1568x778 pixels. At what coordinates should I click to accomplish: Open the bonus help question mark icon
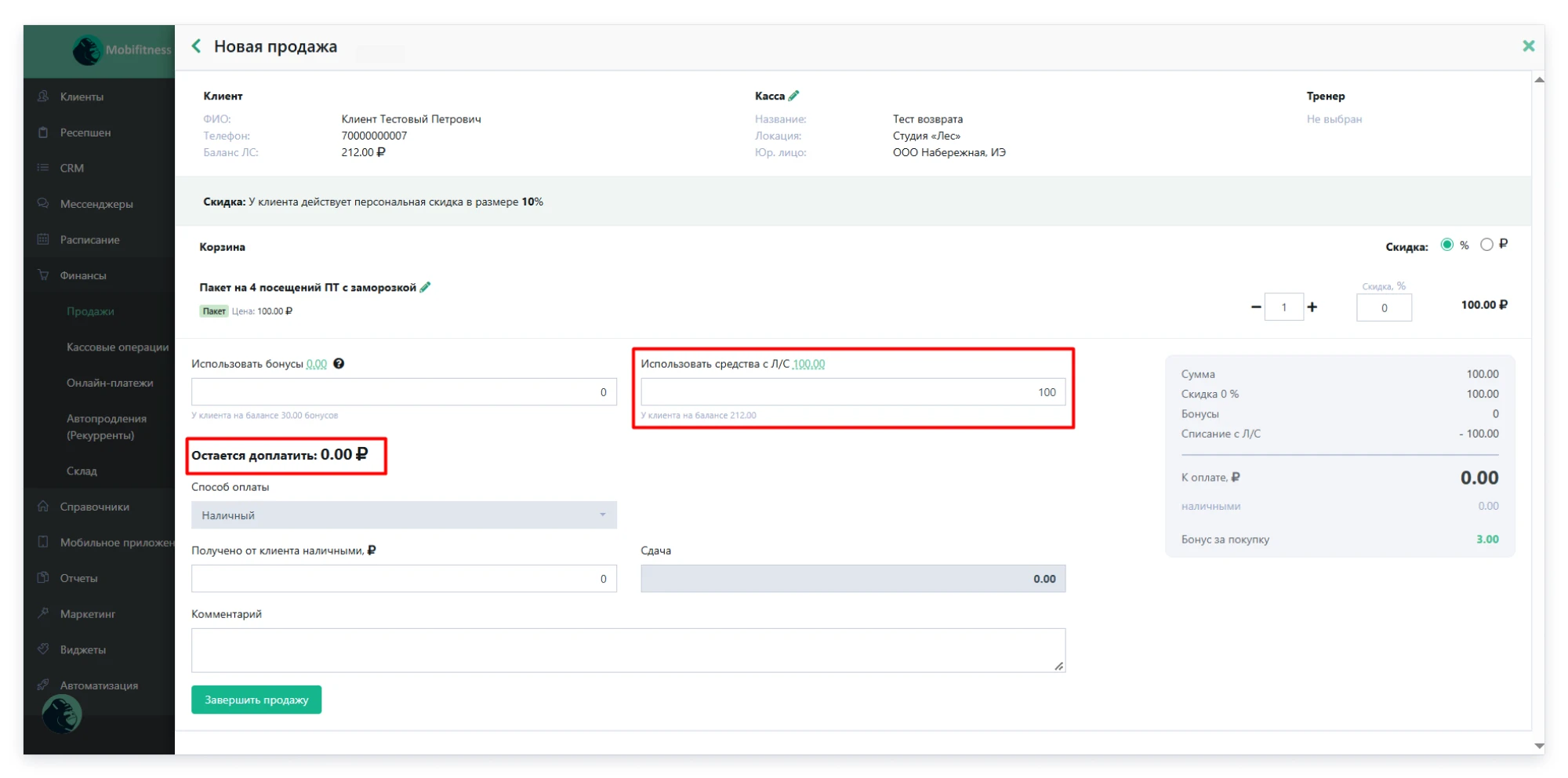(339, 364)
